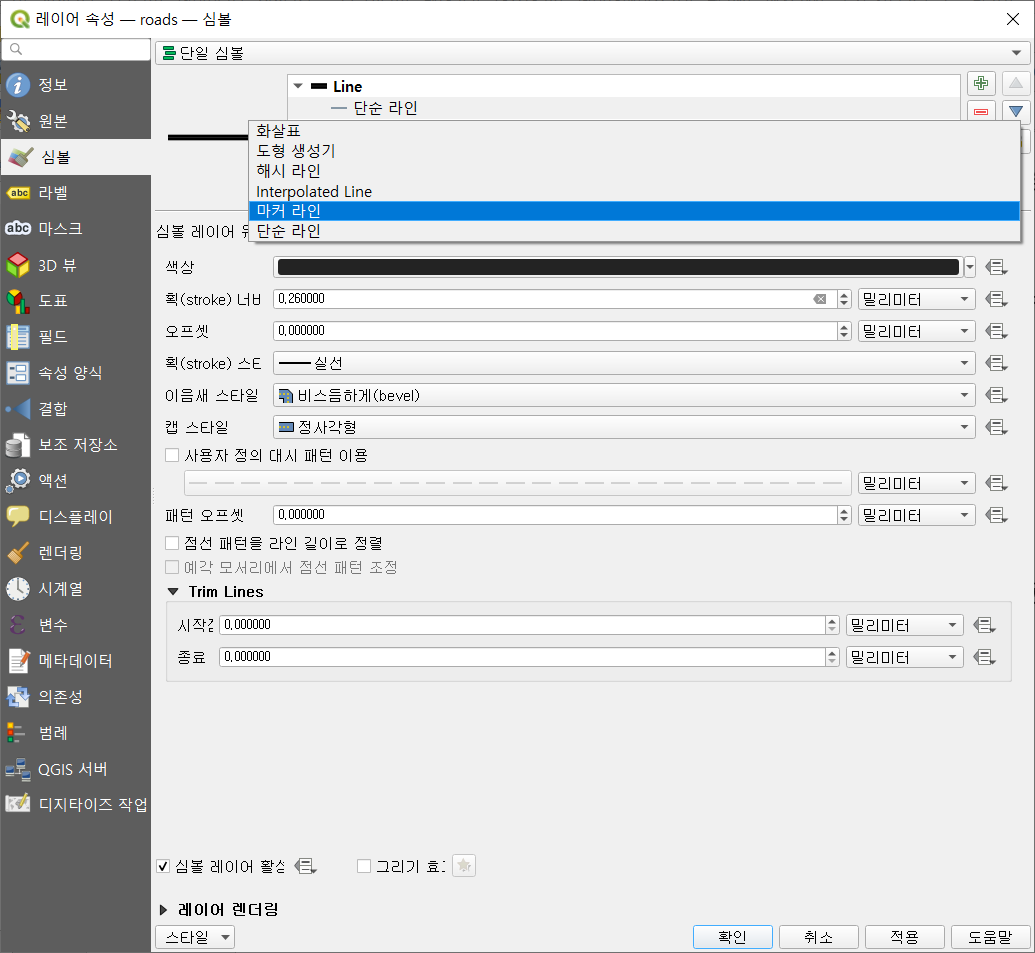Select the 심볼 (Symbology) brush icon
Screen dimensions: 1035x953
(20, 157)
